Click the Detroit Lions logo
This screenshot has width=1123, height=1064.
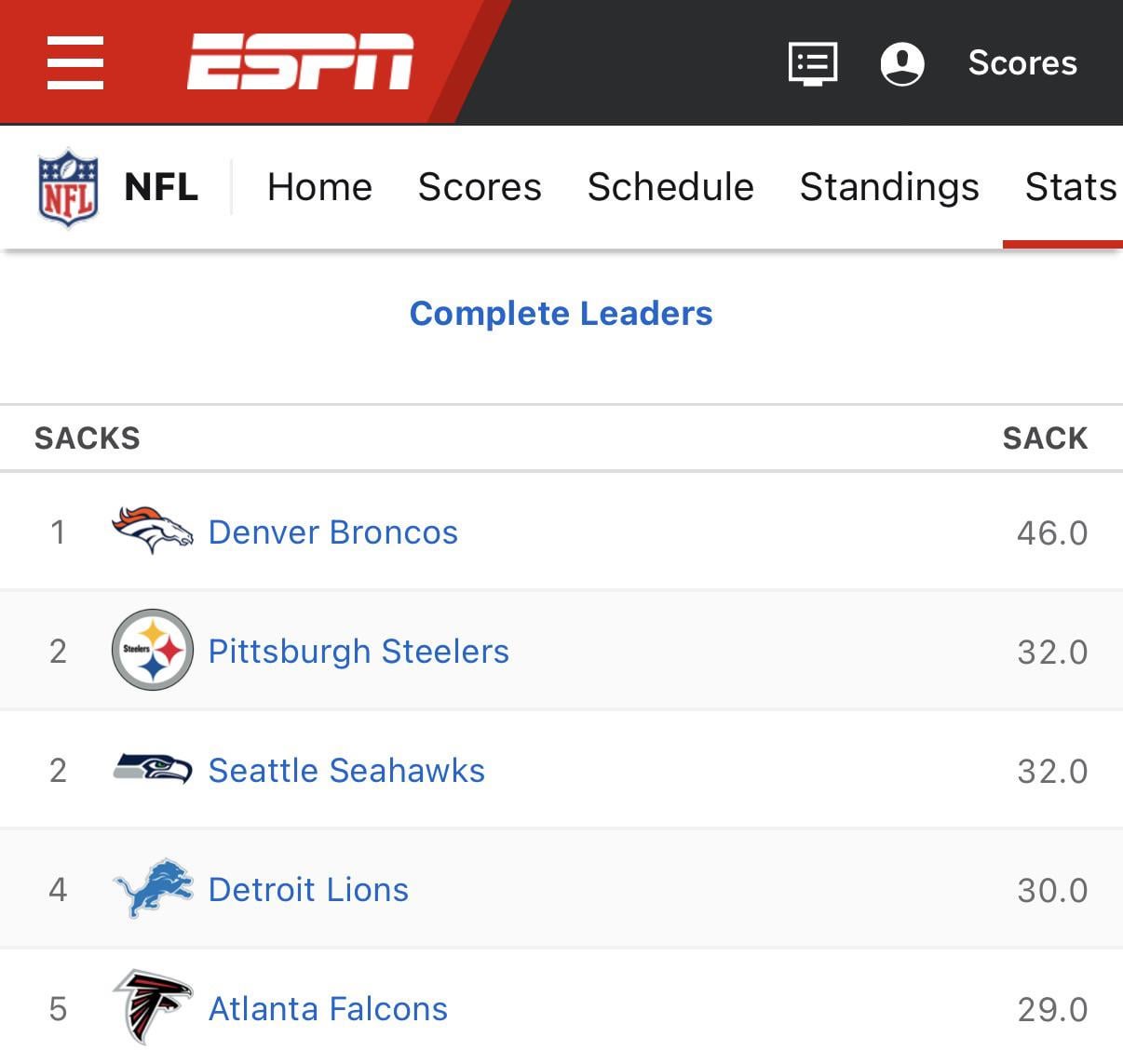pyautogui.click(x=152, y=888)
